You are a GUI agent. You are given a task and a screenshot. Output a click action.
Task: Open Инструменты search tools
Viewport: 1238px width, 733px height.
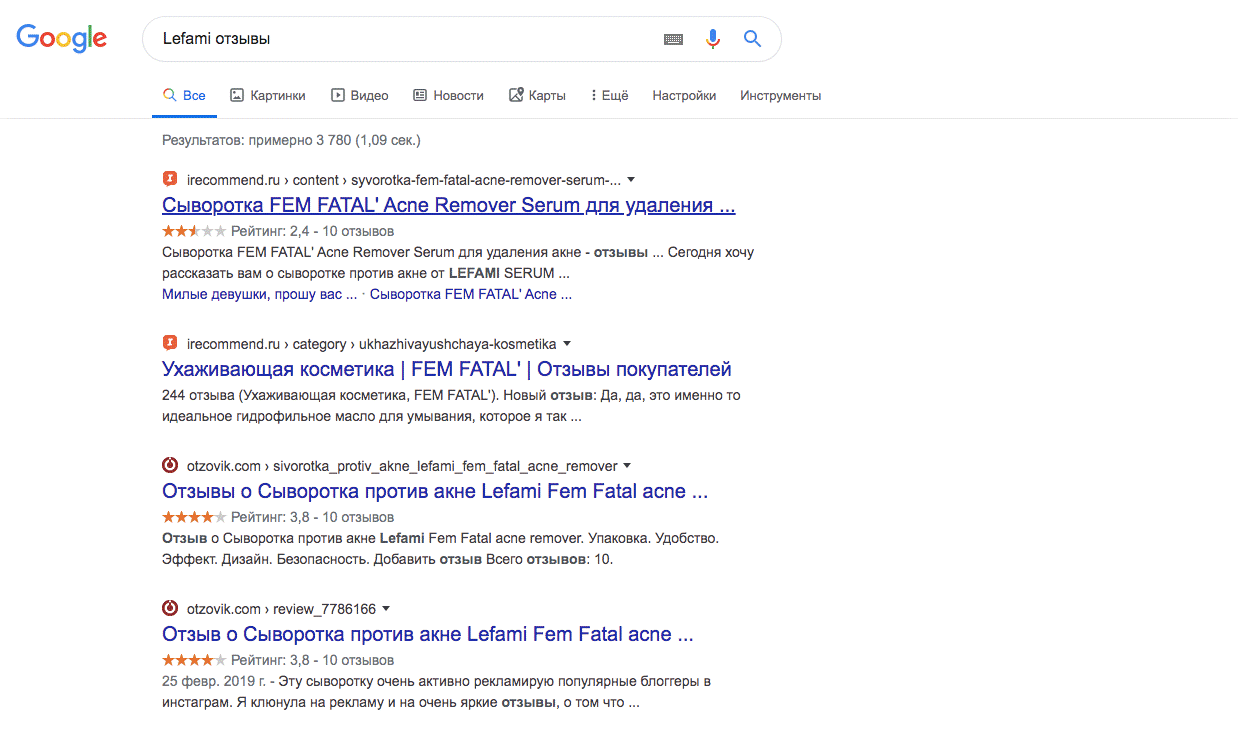click(x=780, y=95)
